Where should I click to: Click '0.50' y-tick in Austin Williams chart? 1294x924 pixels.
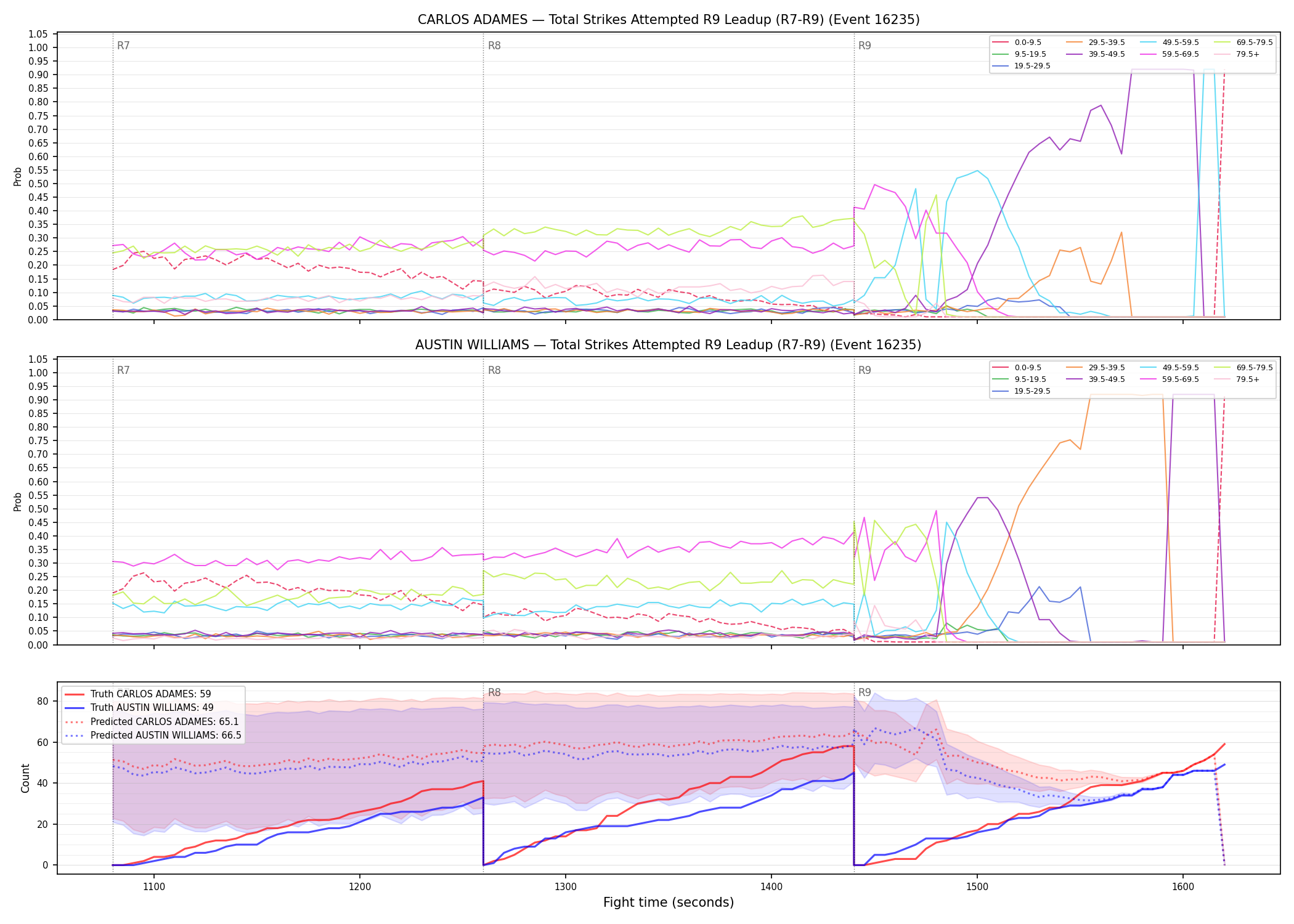(x=38, y=509)
